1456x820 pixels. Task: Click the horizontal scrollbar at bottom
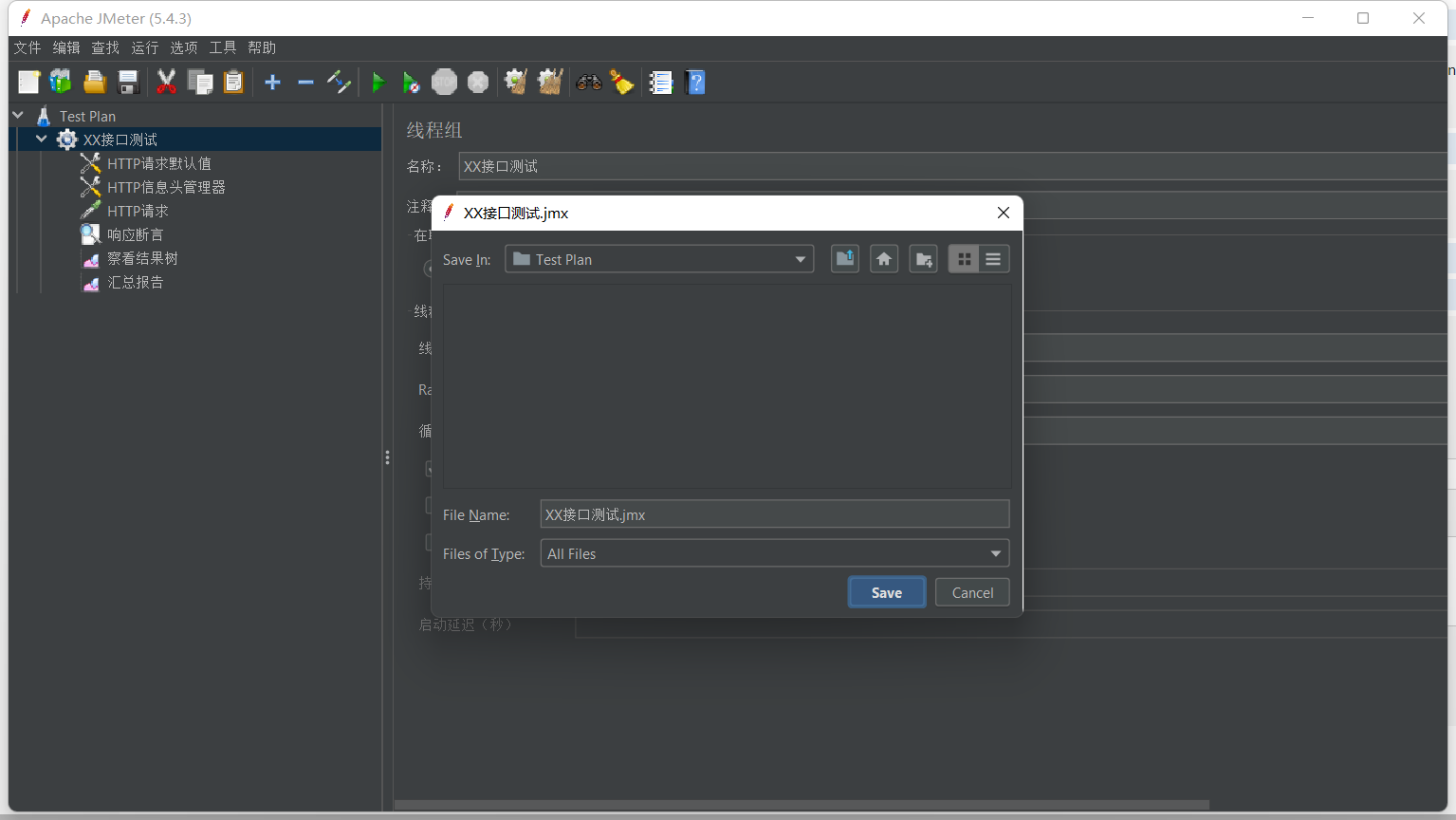click(x=802, y=805)
